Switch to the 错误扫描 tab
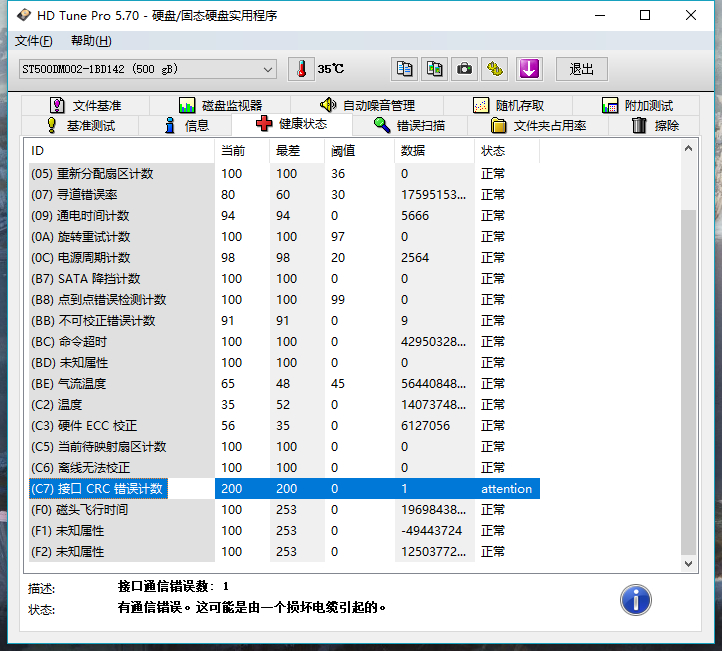The image size is (722, 651). tap(410, 125)
